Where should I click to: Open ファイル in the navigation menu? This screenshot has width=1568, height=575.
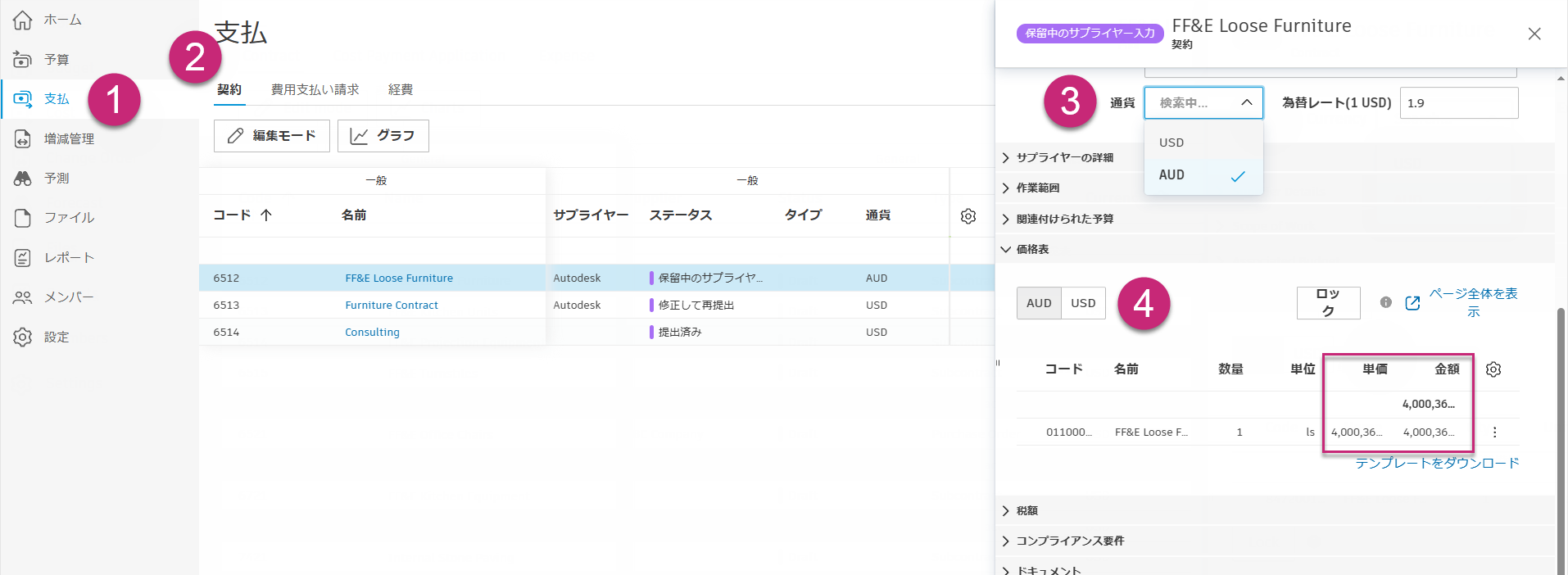(70, 218)
